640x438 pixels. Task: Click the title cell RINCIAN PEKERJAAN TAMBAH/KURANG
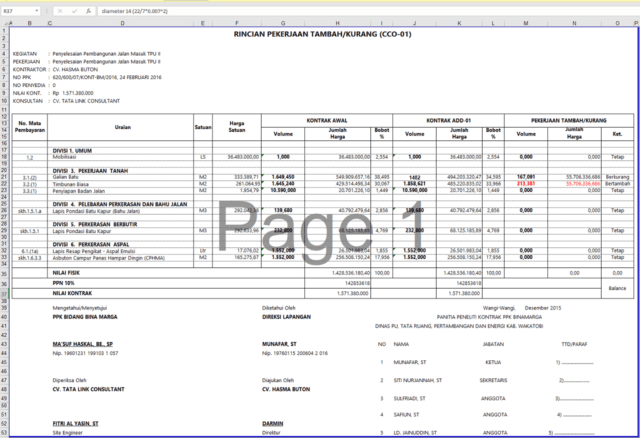(x=316, y=33)
